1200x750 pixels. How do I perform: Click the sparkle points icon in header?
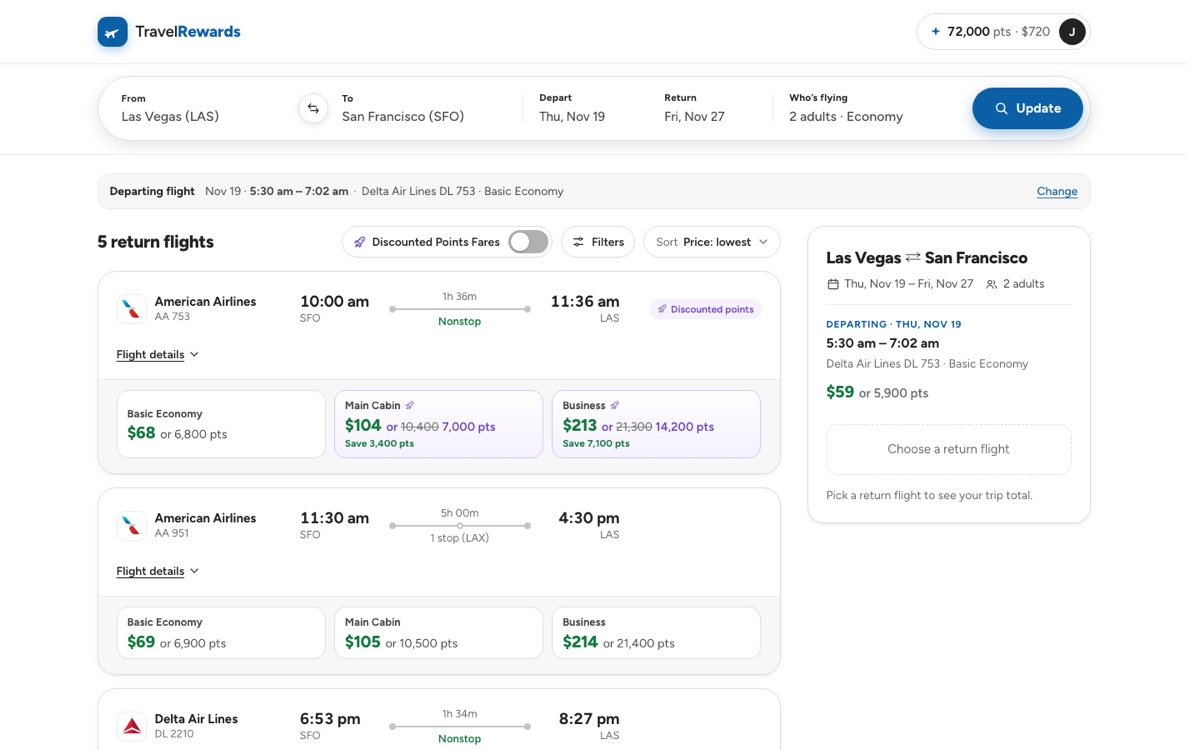(936, 32)
